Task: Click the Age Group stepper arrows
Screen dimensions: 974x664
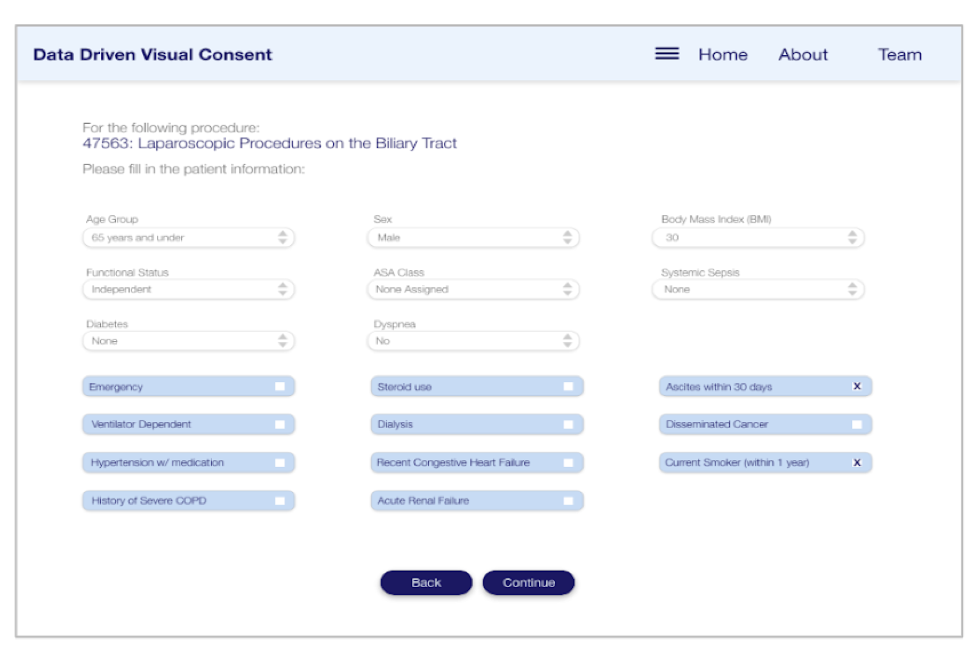Action: pyautogui.click(x=283, y=237)
